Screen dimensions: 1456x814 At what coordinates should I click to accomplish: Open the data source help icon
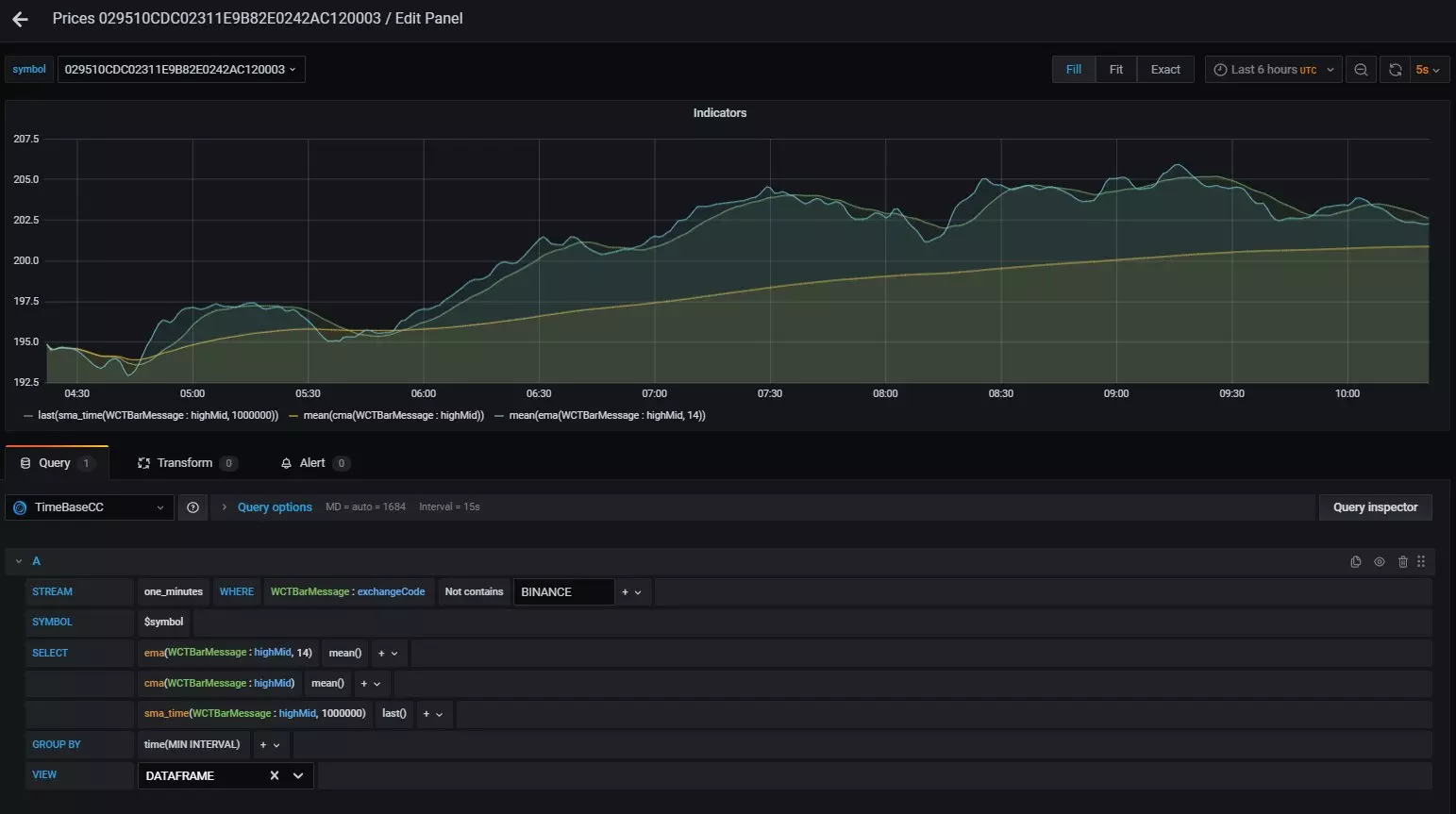pos(192,507)
